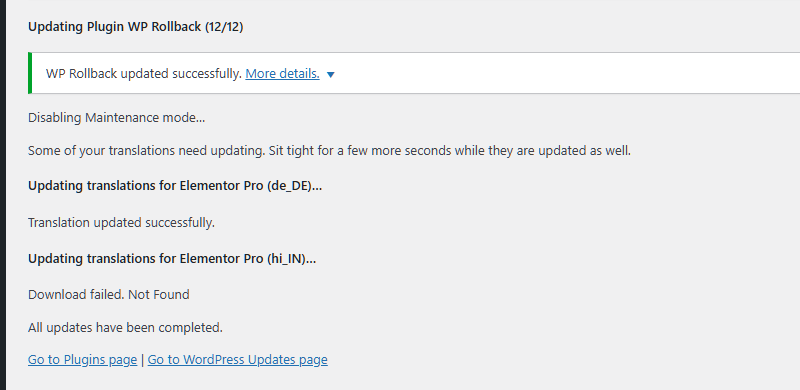
Task: Click the "Translation updated successfully." text
Action: click(121, 223)
